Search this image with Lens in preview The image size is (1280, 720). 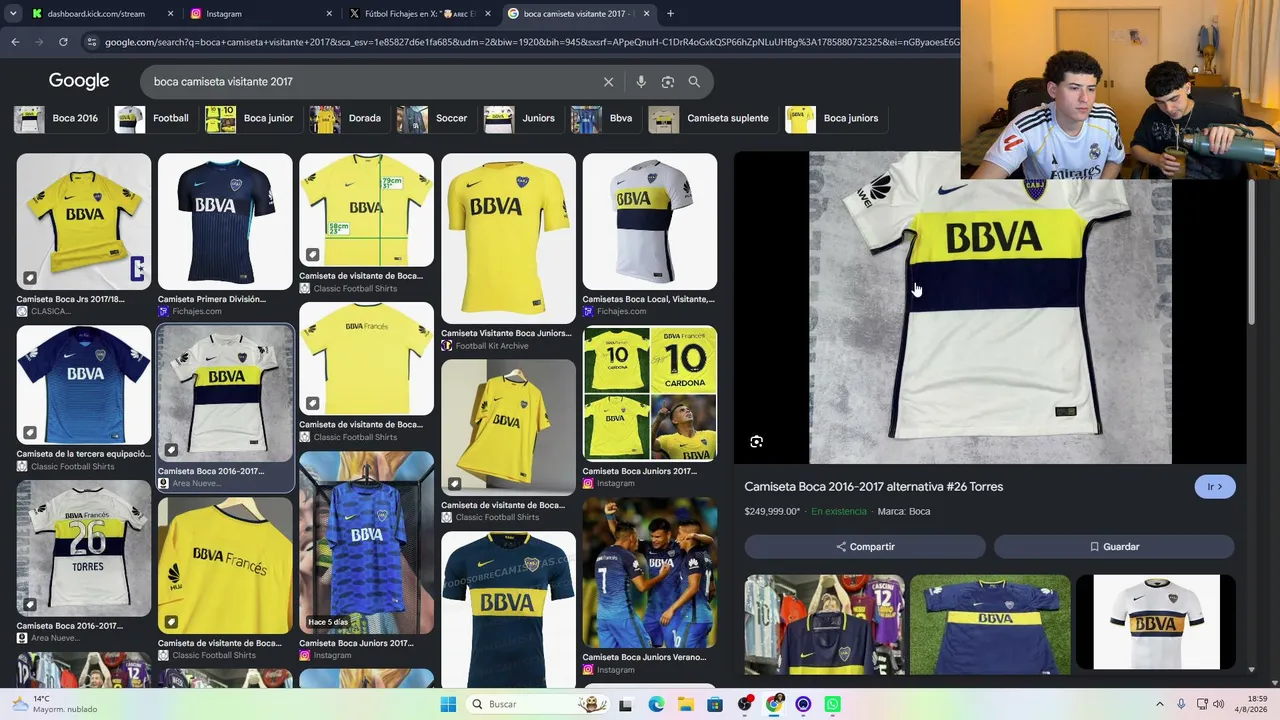click(757, 441)
